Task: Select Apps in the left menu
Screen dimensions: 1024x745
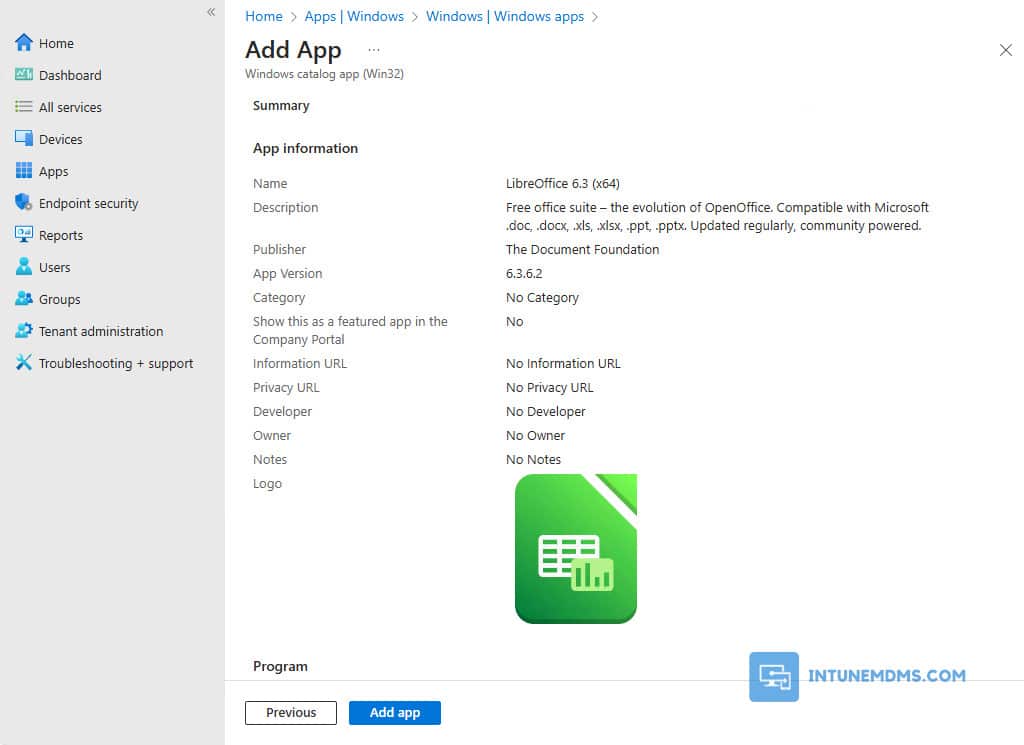Action: point(54,171)
